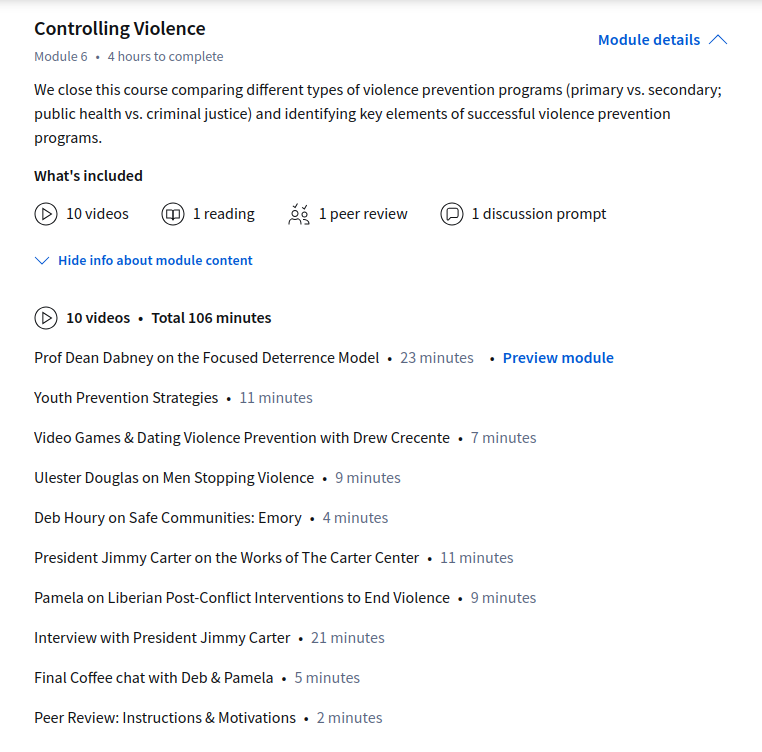
Task: Open Youth Prevention Strategies video
Action: pyautogui.click(x=126, y=398)
